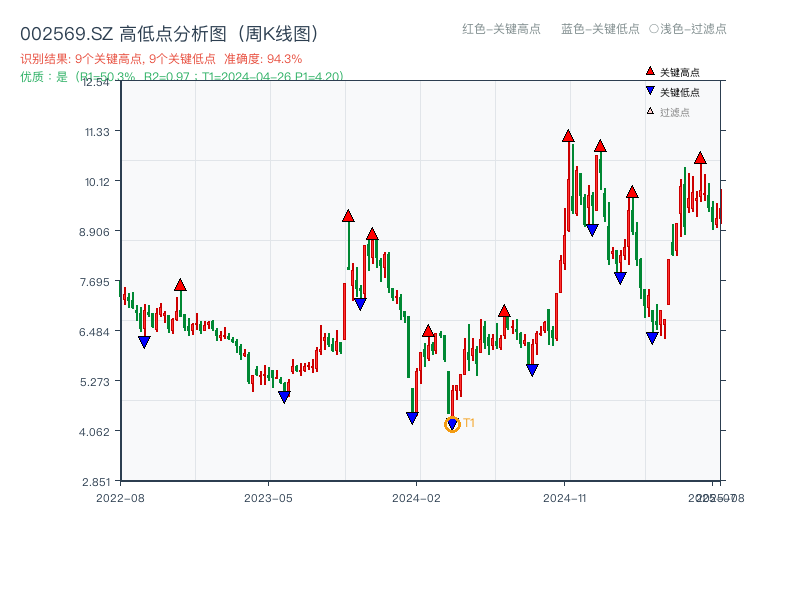Click the blue triangle icon beside 关键低点 legend
This screenshot has height=600, width=800.
tap(650, 91)
